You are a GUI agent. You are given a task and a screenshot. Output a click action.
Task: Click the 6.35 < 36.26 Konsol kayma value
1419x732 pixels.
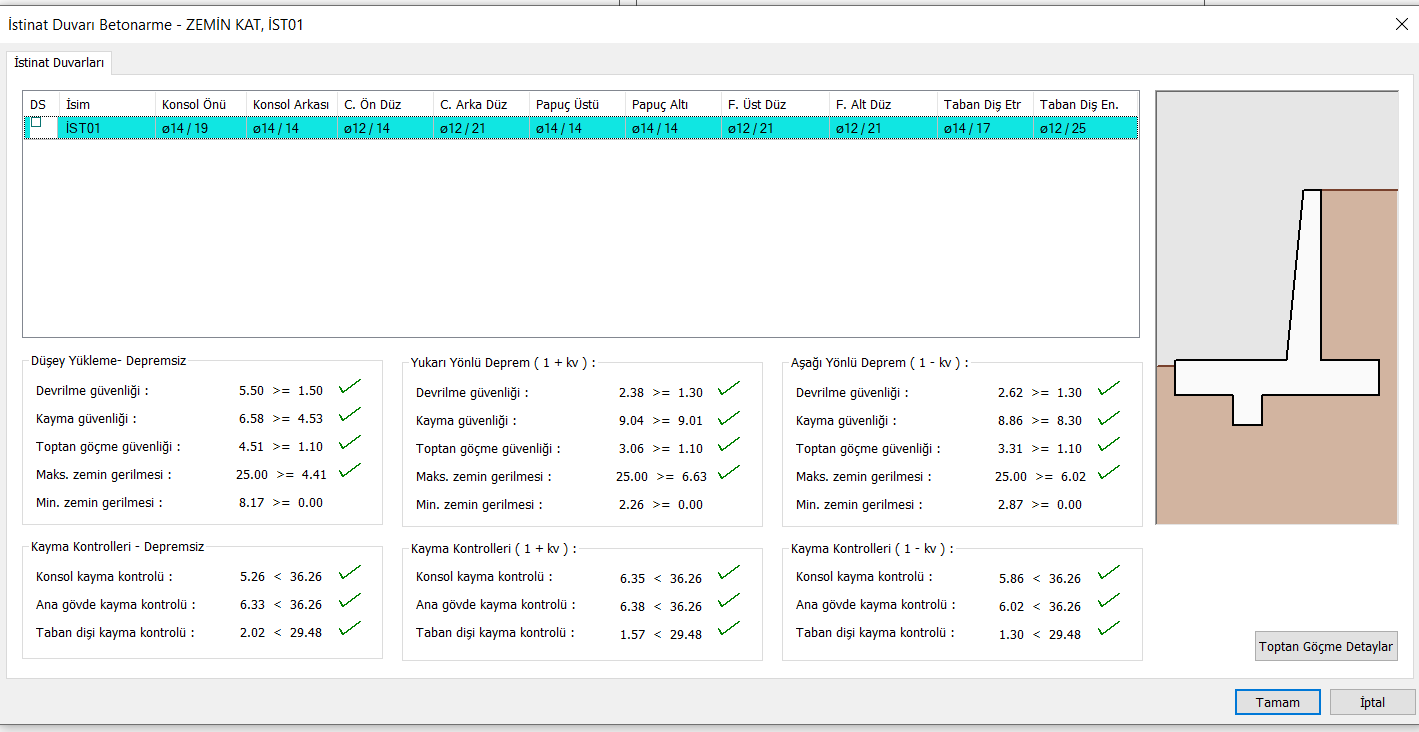pos(661,579)
